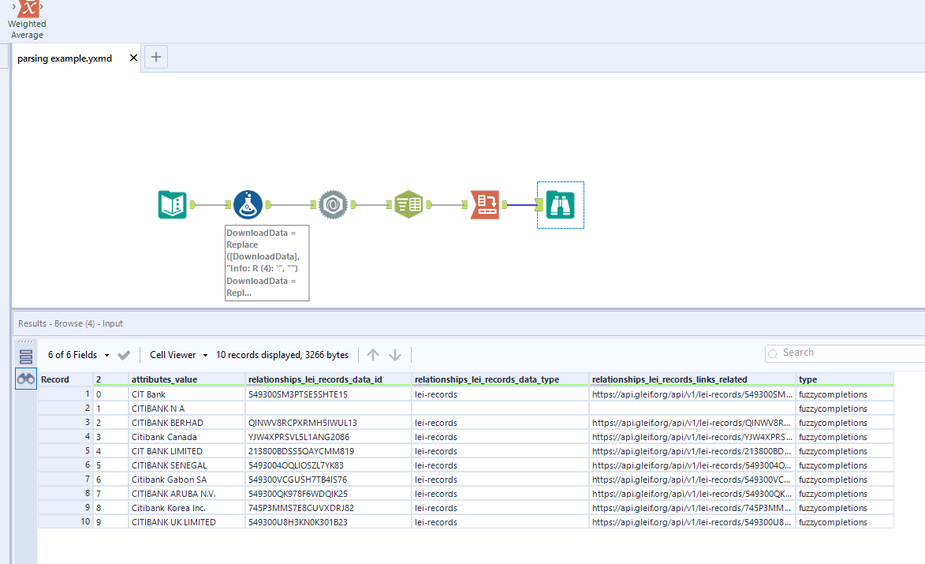Click the link cell ending QINWV8R...
Screen dimensions: 925x564
692,422
